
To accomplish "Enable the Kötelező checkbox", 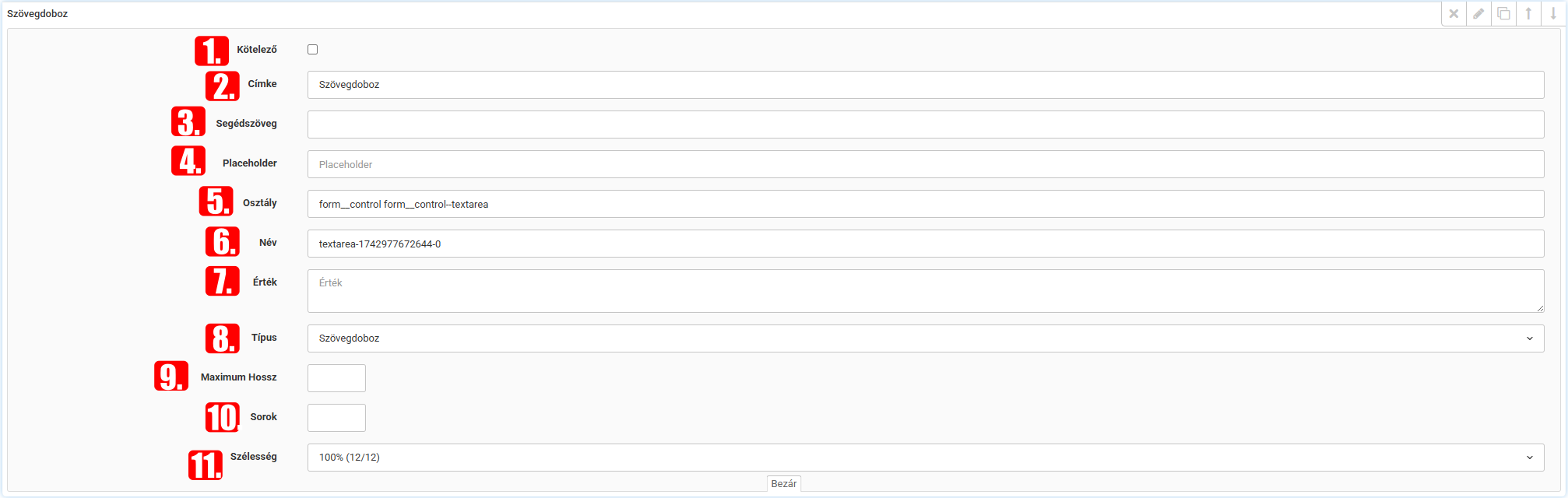I will 312,50.
